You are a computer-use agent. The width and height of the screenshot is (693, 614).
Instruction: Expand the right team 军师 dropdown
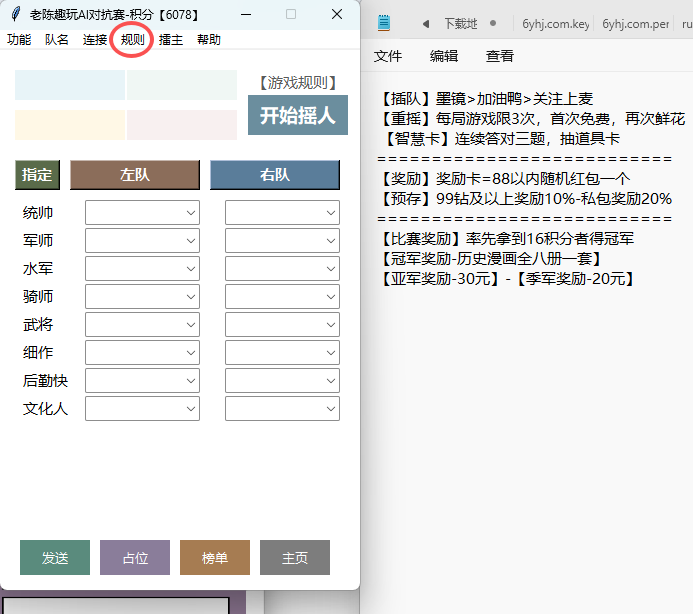point(282,241)
